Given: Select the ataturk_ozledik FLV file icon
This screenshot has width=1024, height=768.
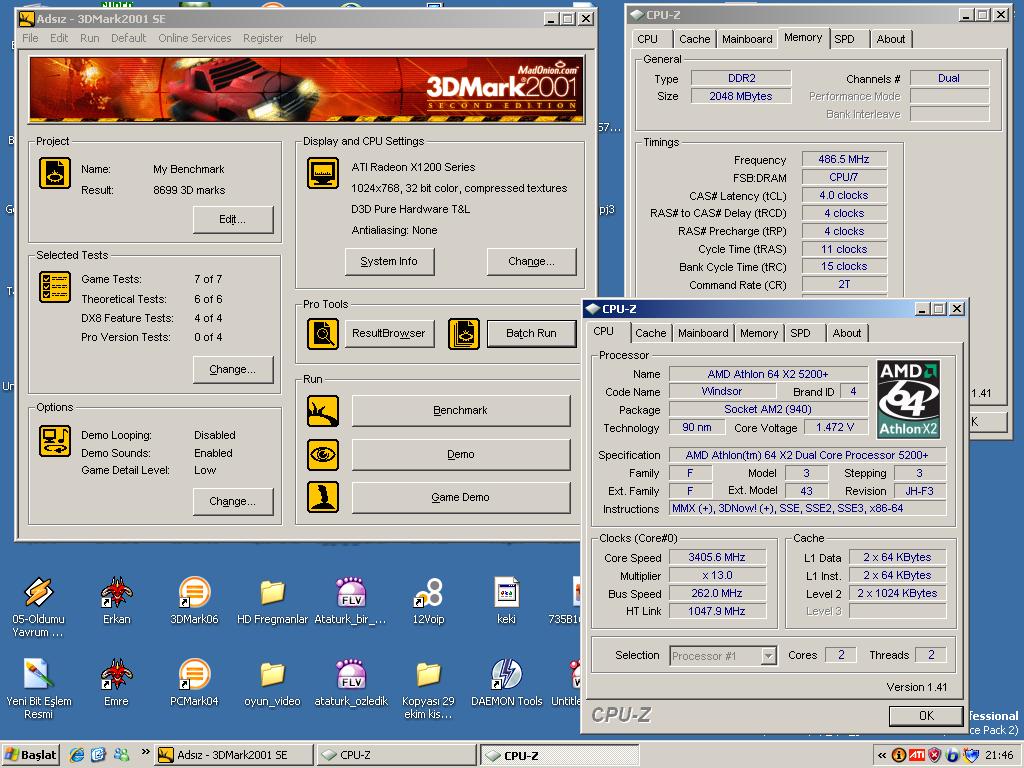Looking at the screenshot, I should (x=351, y=675).
